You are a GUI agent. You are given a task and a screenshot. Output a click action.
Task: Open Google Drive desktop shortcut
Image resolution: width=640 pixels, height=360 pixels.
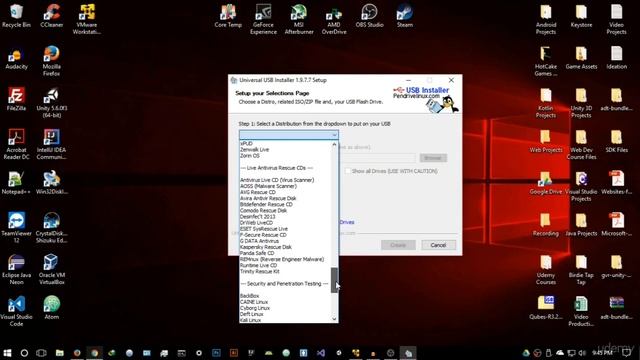(546, 183)
